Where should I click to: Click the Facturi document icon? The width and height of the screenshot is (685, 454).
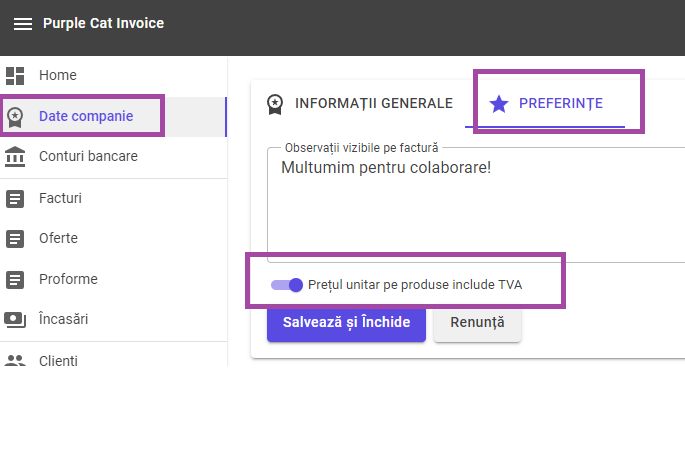pos(15,199)
